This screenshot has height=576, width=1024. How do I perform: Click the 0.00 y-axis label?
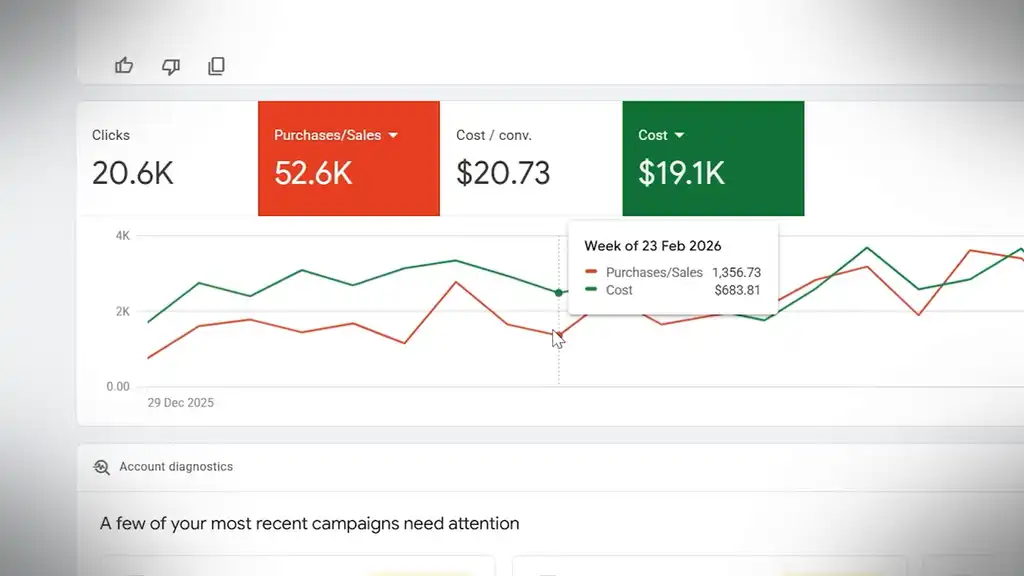(x=118, y=387)
